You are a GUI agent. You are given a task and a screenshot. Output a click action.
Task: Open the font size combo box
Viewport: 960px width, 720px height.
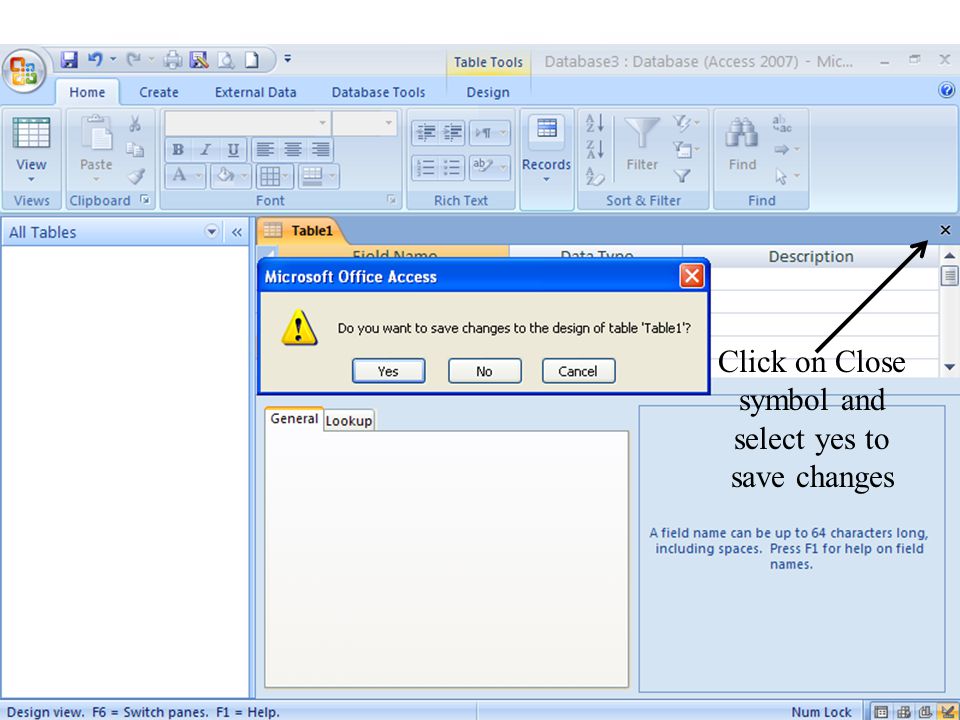(x=364, y=123)
